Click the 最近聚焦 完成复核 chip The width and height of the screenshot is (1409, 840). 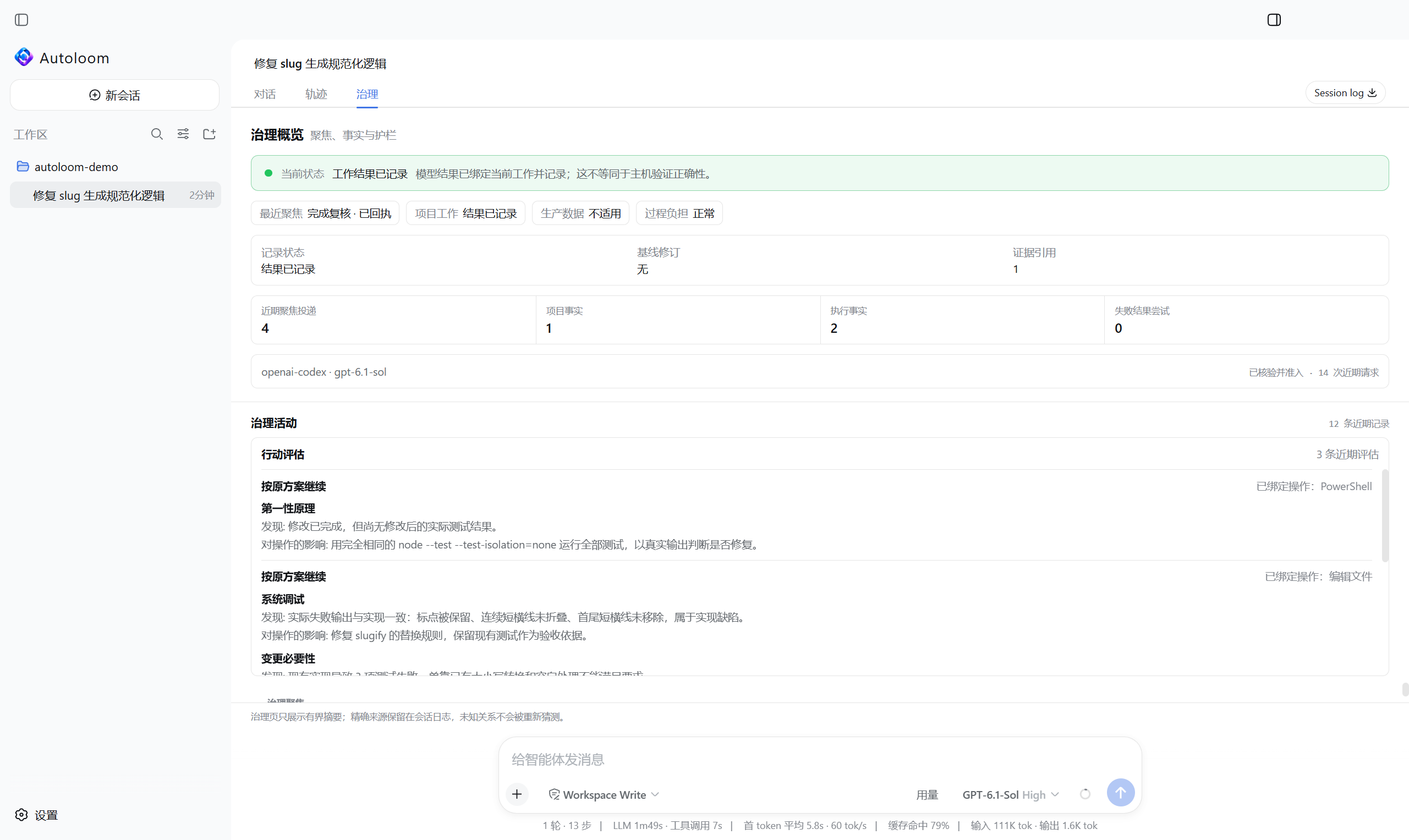325,213
